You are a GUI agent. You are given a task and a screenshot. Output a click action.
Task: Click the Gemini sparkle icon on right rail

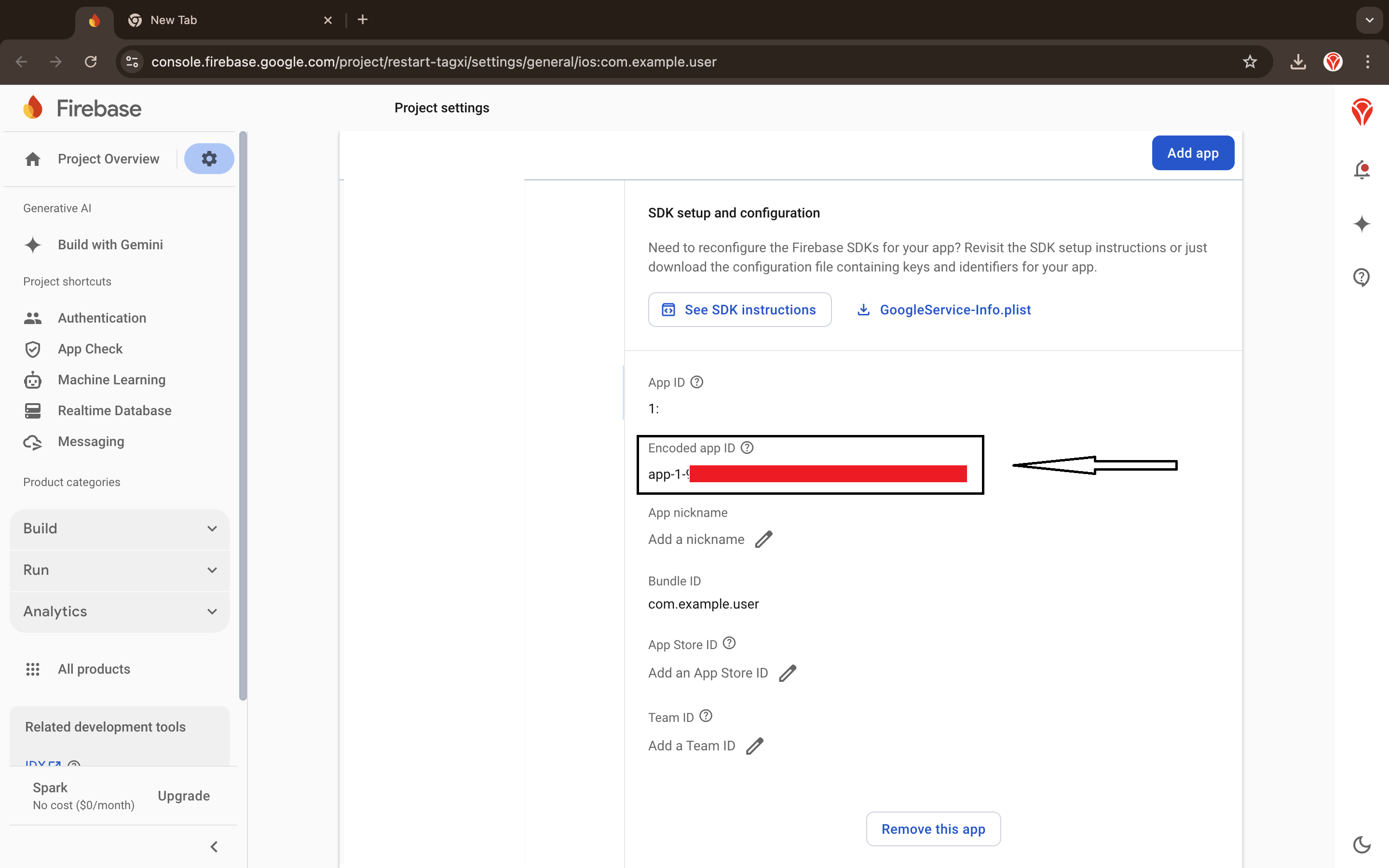[1362, 223]
